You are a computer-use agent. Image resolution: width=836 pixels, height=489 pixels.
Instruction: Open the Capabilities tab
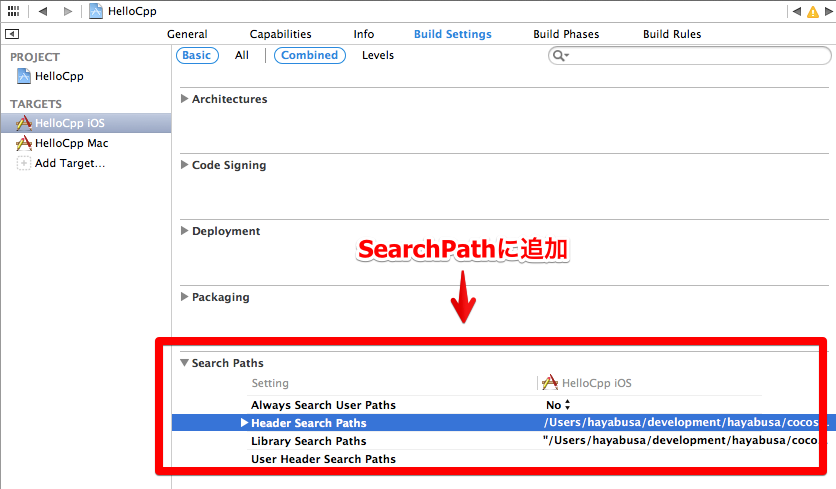[x=280, y=34]
